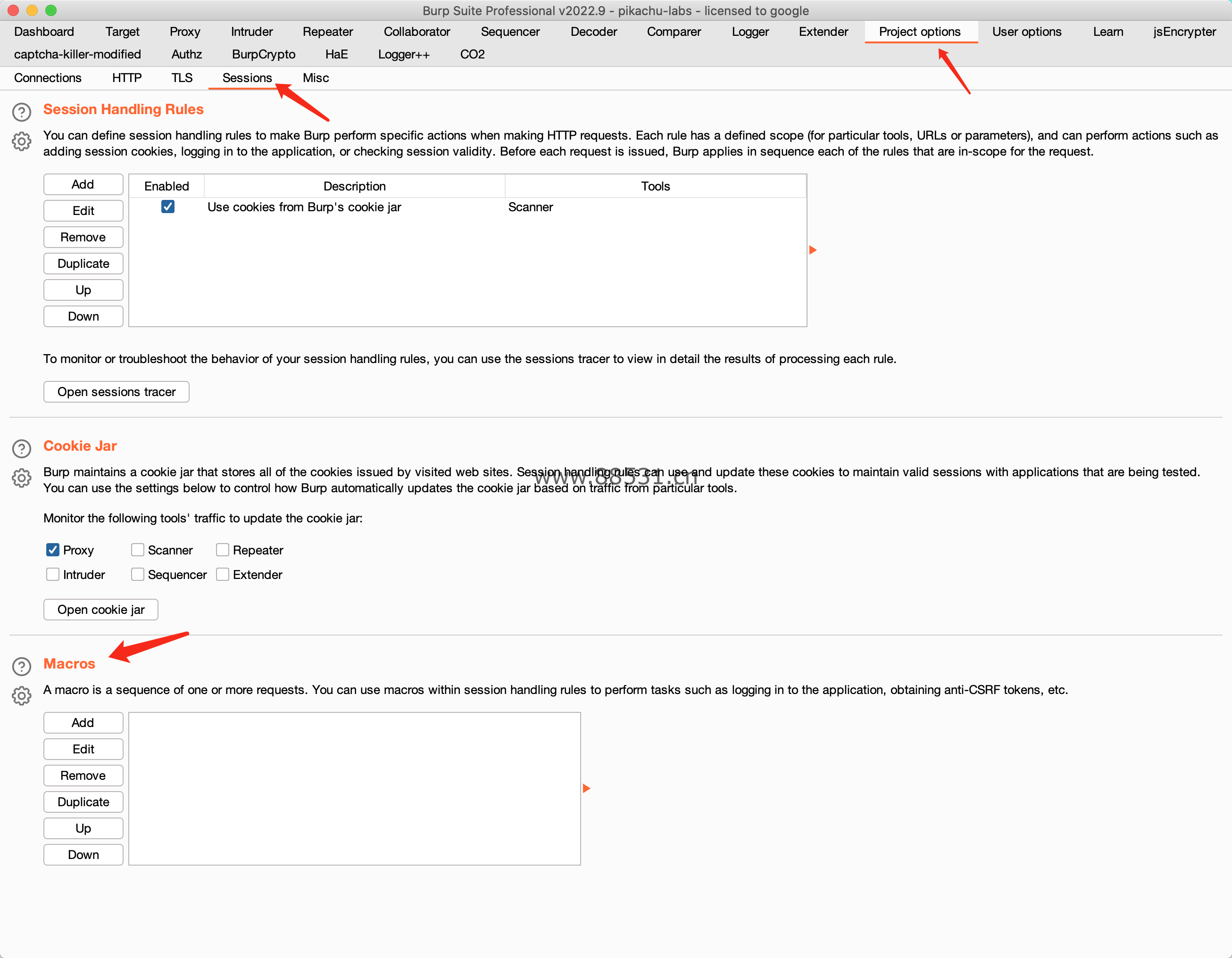Viewport: 1232px width, 958px height.
Task: Click the Description column header
Action: click(354, 186)
